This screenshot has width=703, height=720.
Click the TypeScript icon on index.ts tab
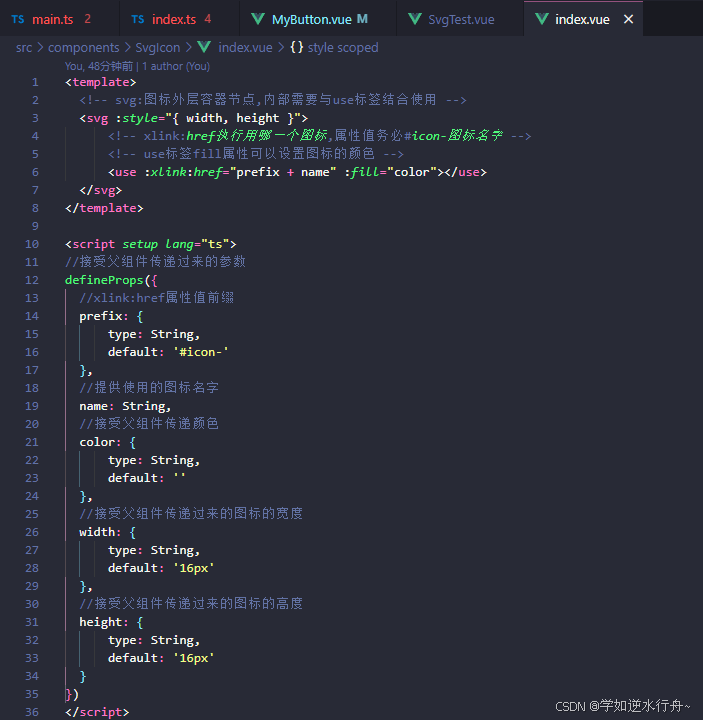coord(138,19)
